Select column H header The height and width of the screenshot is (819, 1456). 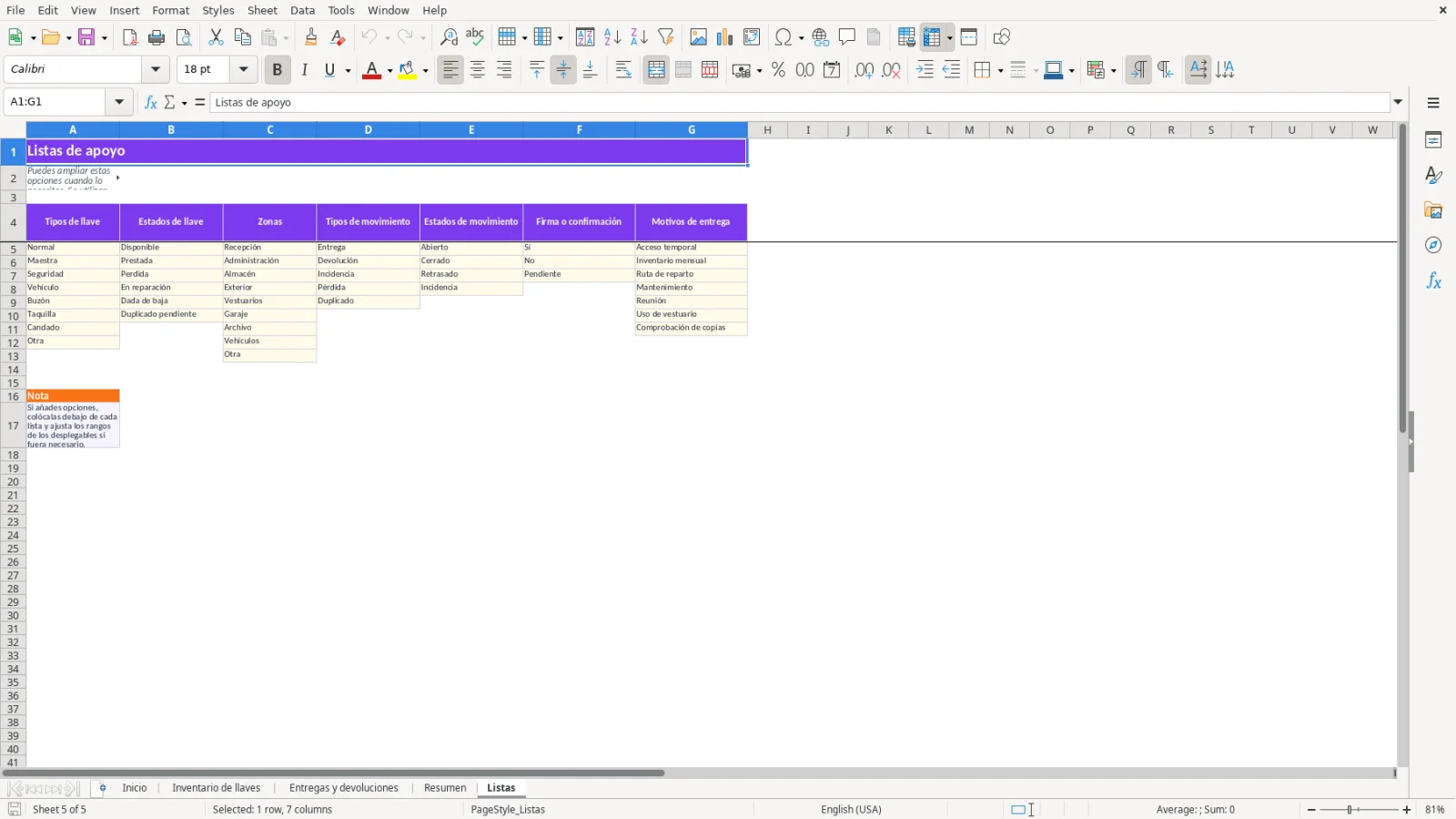coord(768,130)
